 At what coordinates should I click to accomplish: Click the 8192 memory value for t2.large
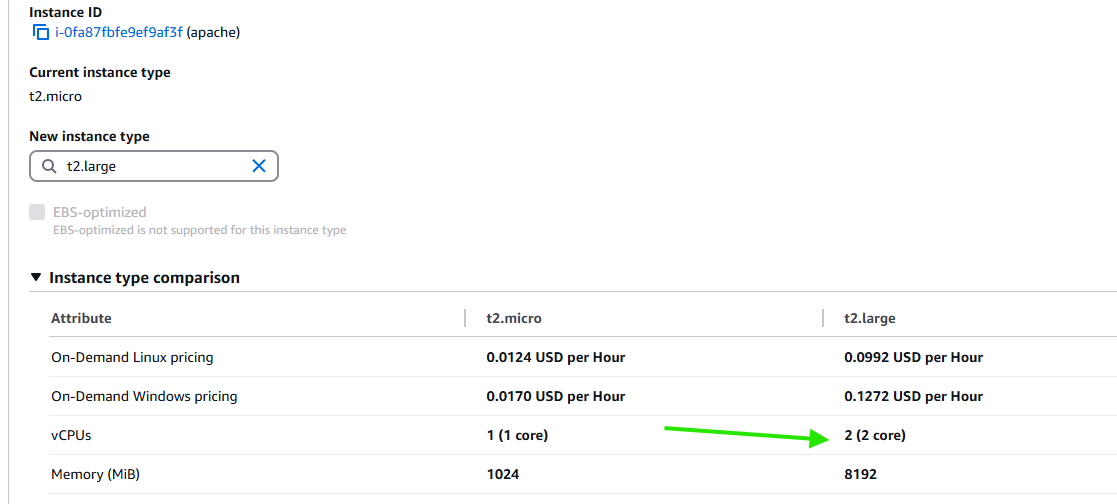tap(860, 474)
